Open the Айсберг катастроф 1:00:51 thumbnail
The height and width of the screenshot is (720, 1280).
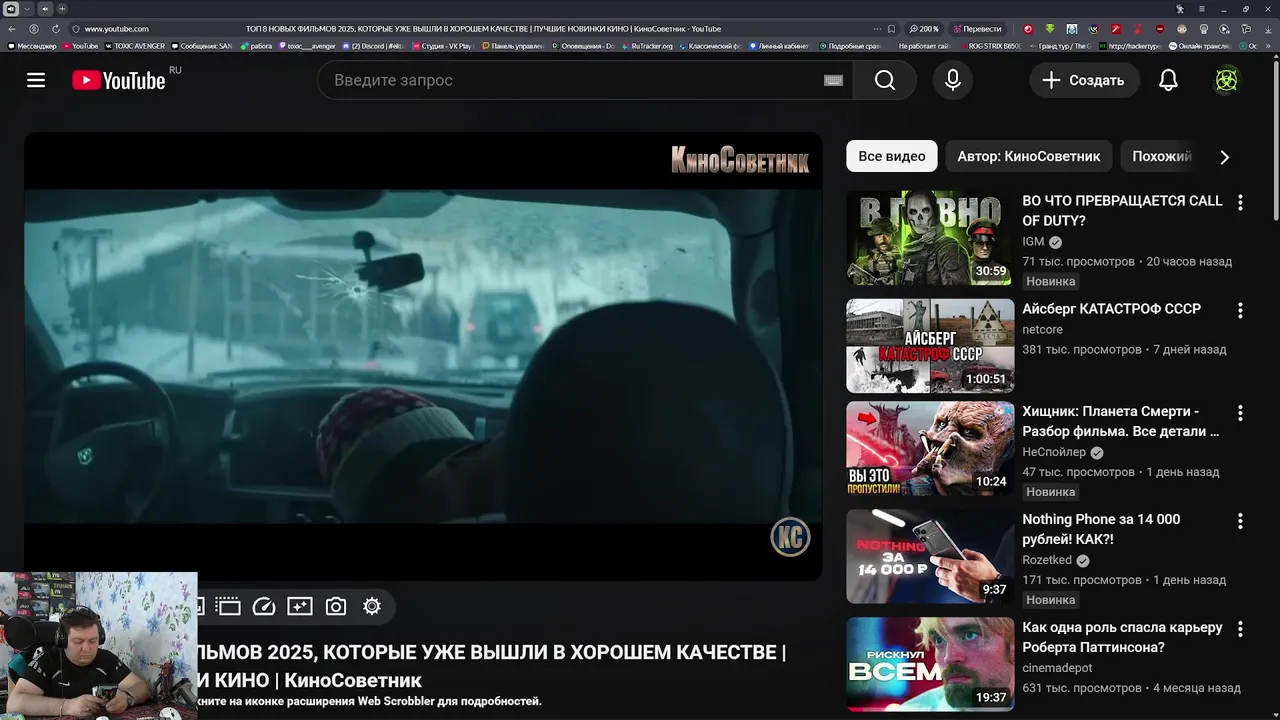point(930,346)
